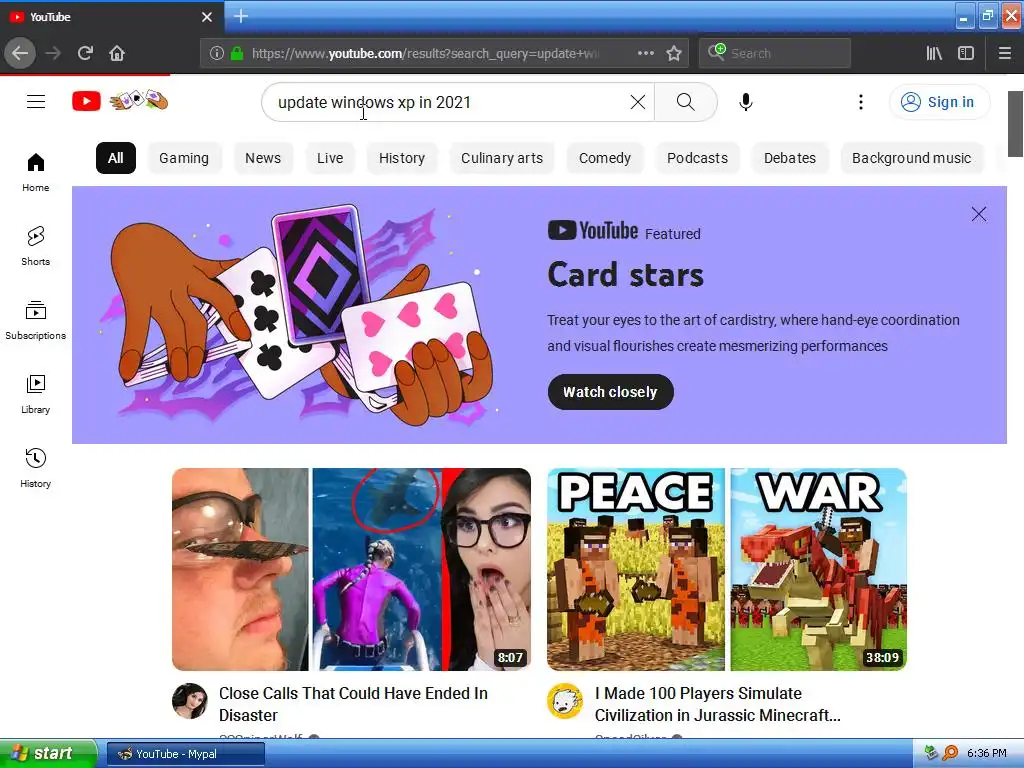Select the News filter chip
This screenshot has width=1024, height=768.
[x=263, y=158]
